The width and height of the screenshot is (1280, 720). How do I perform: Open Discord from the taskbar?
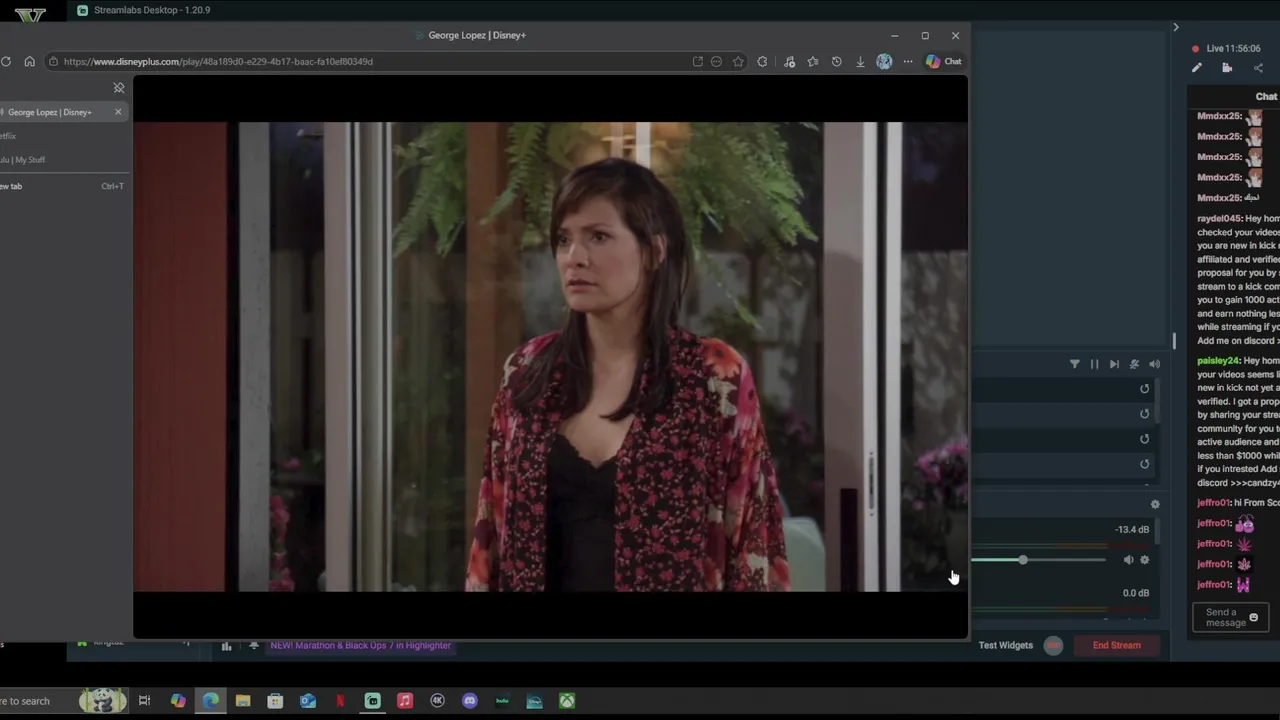(470, 701)
